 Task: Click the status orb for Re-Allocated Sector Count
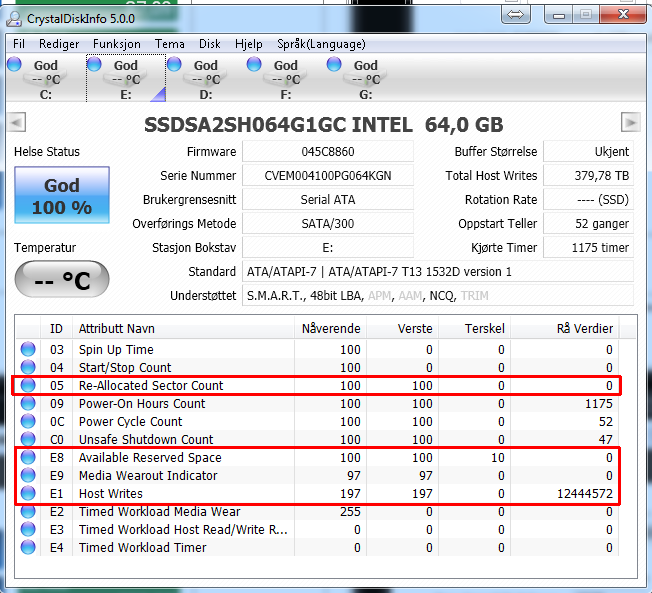point(28,385)
